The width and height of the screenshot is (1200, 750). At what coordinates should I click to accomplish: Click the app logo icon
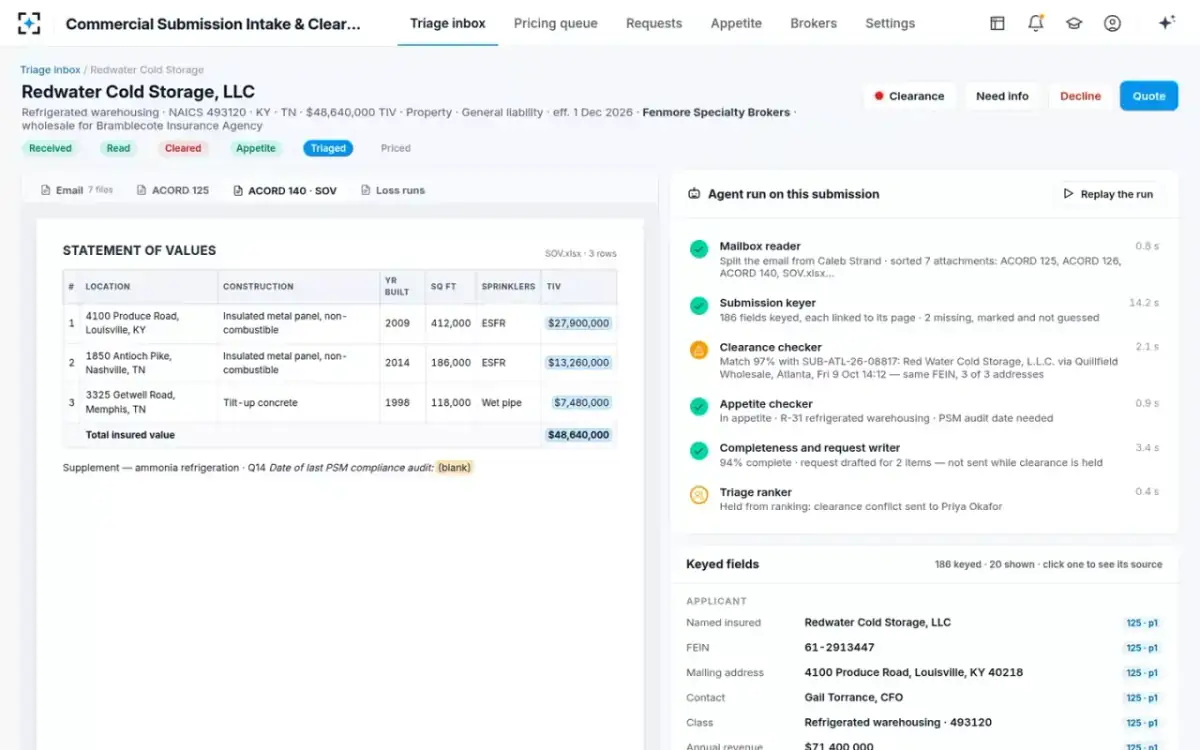point(29,23)
